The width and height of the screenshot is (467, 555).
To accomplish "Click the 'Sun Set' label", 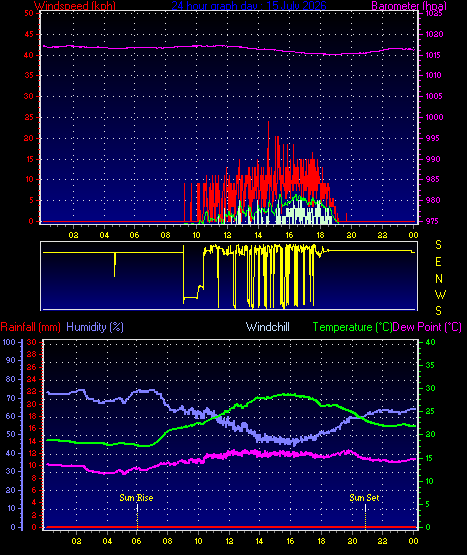I will pos(364,498).
